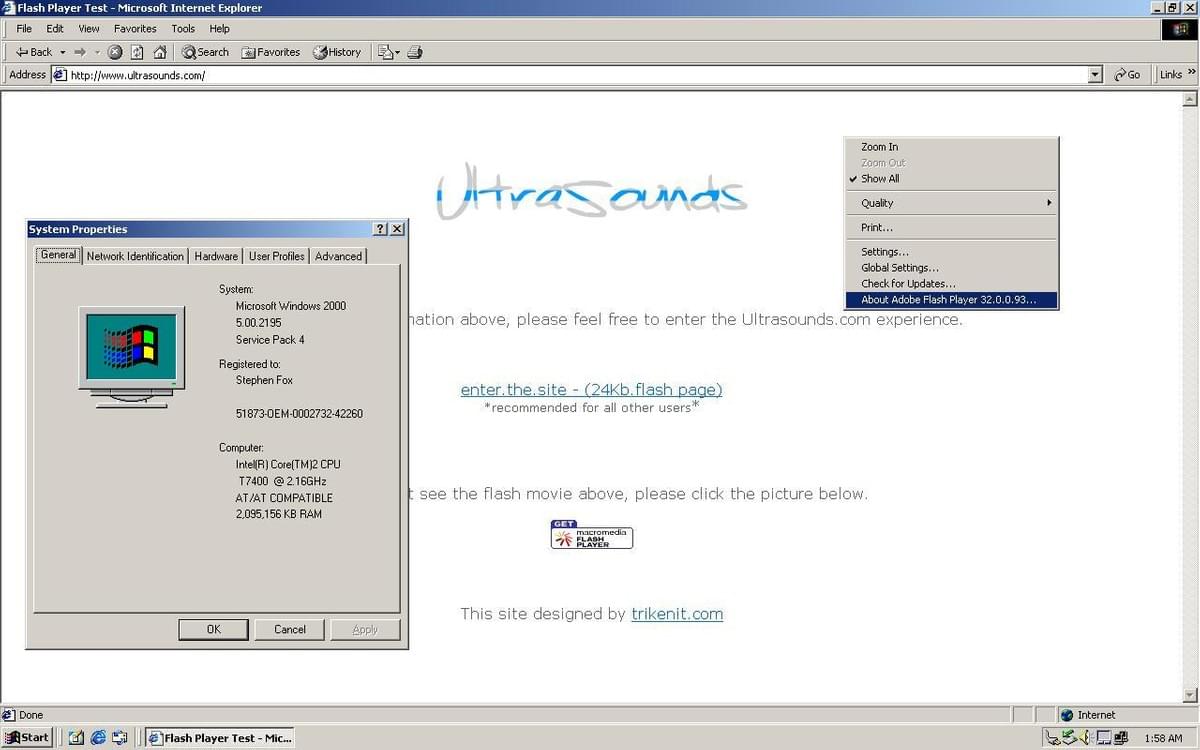
Task: Open the Edit menu
Action: (x=55, y=29)
